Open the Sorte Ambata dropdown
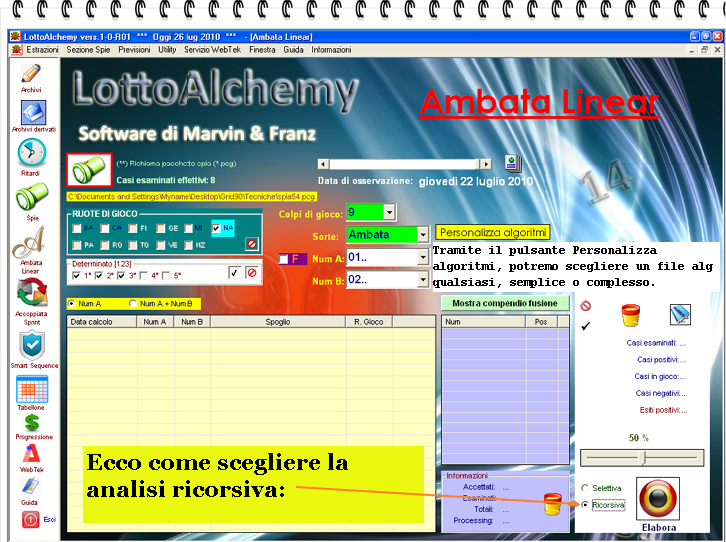 423,235
